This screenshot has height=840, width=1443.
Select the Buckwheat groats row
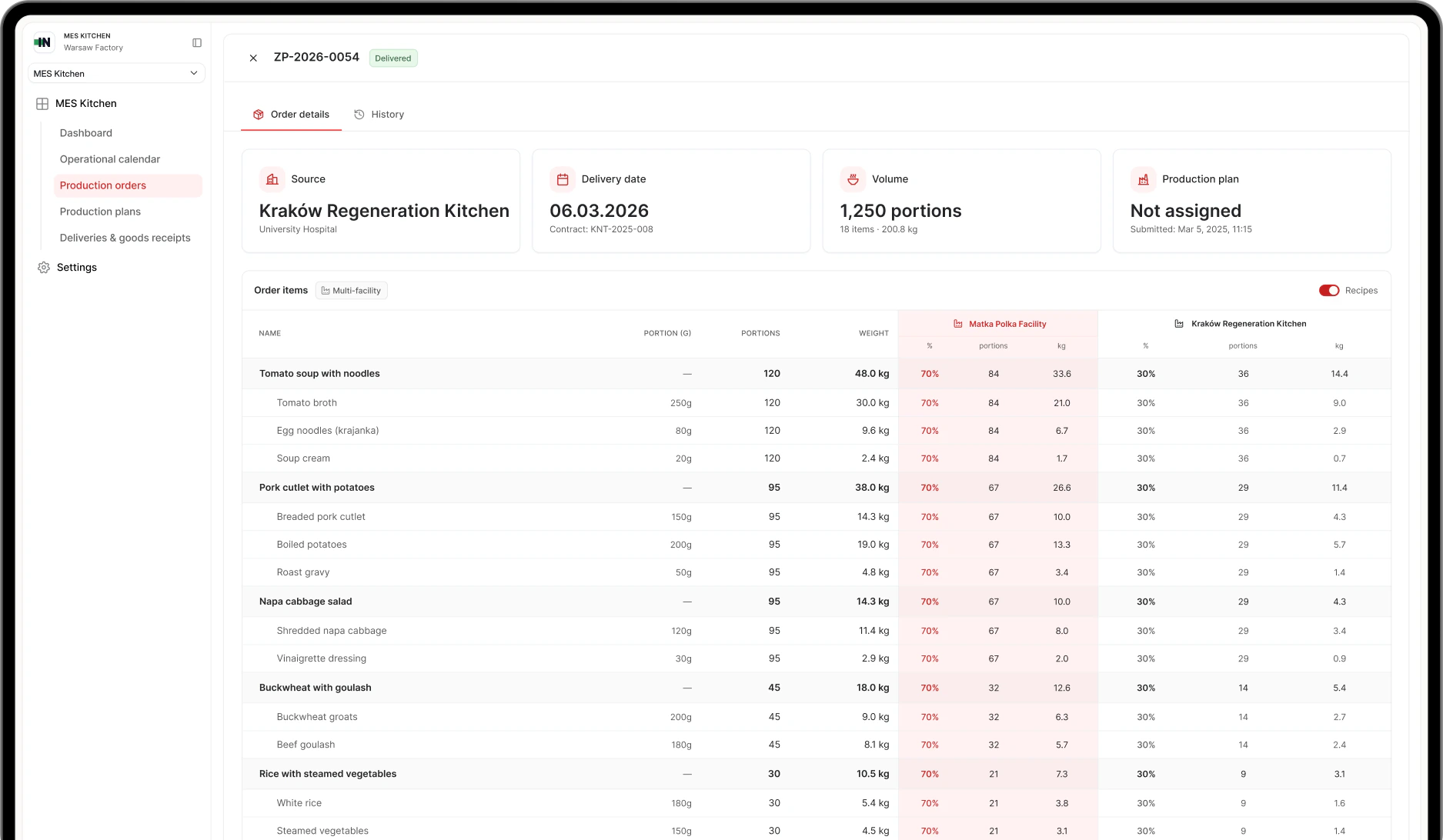point(816,717)
